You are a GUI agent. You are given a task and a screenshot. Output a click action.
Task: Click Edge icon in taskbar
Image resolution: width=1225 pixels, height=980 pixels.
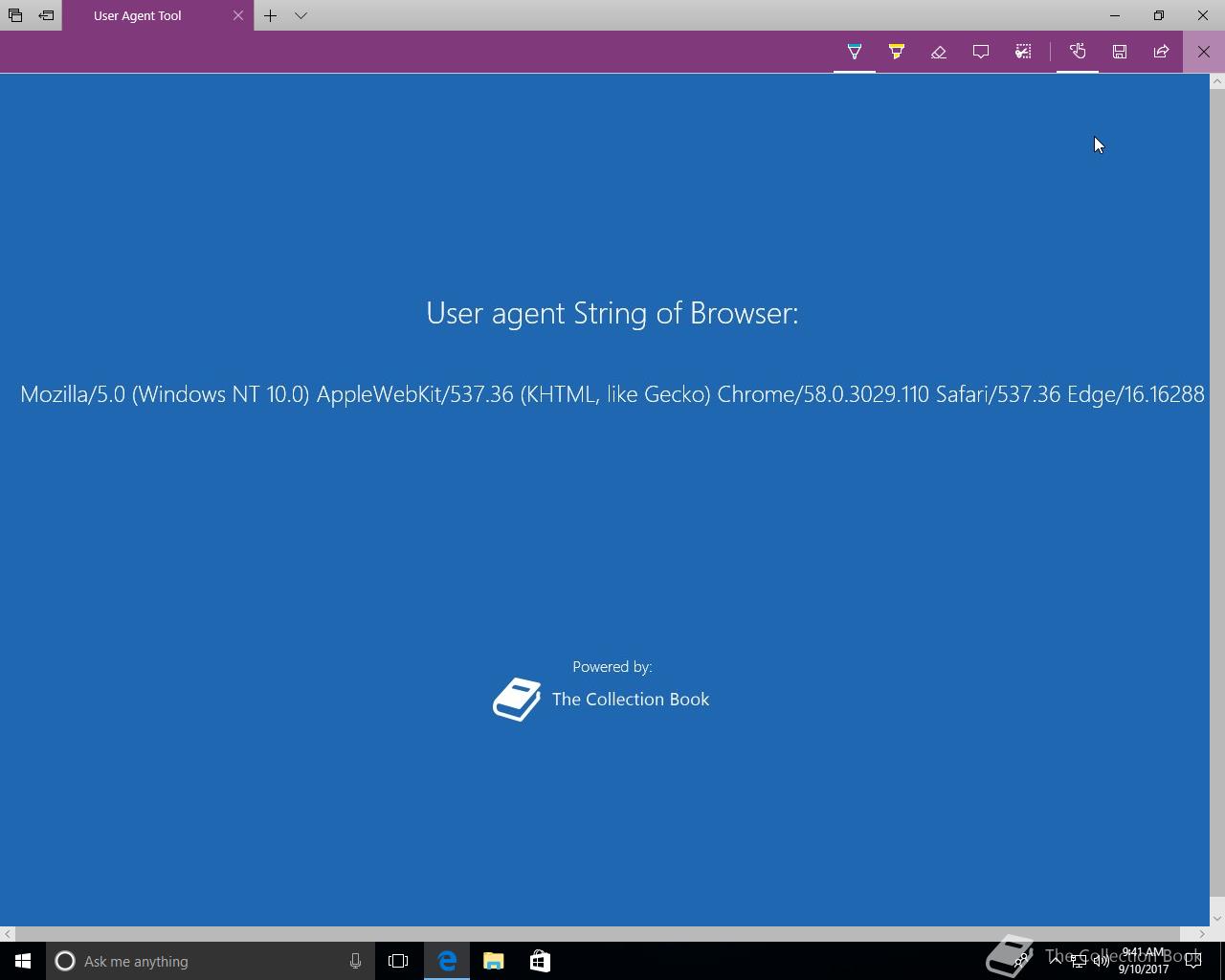[447, 961]
